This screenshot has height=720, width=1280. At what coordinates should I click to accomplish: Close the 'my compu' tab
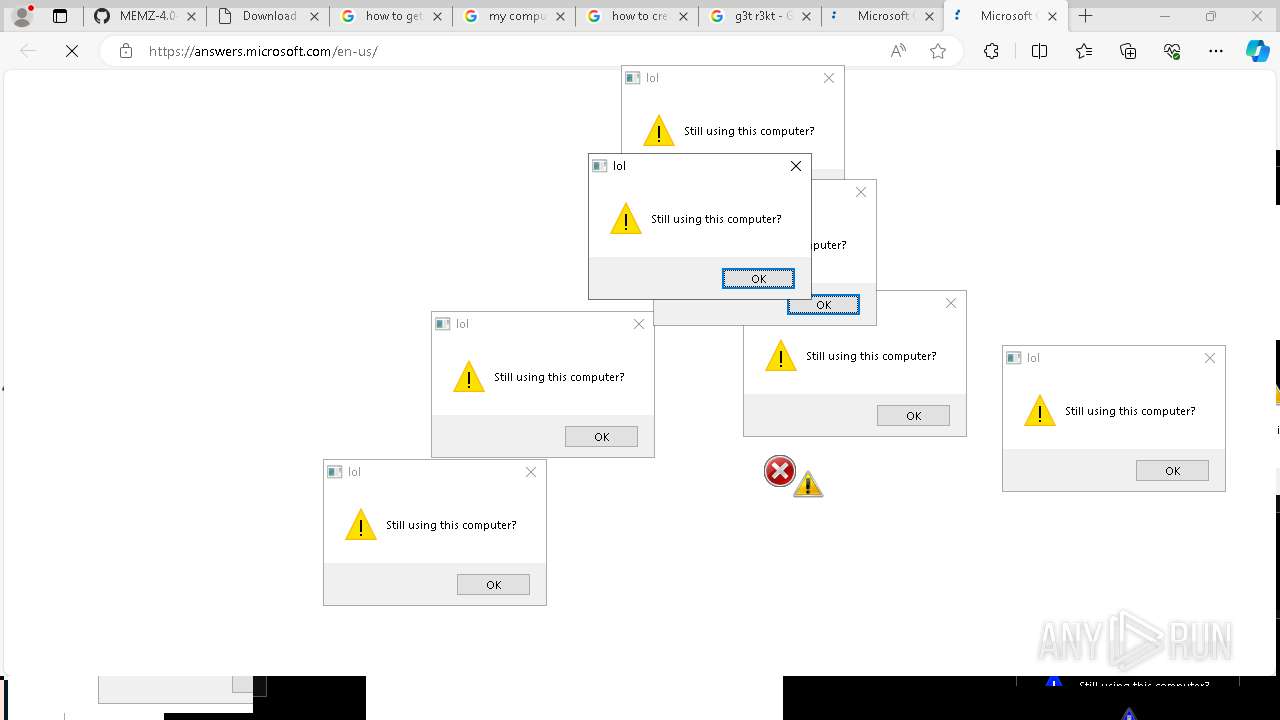560,16
